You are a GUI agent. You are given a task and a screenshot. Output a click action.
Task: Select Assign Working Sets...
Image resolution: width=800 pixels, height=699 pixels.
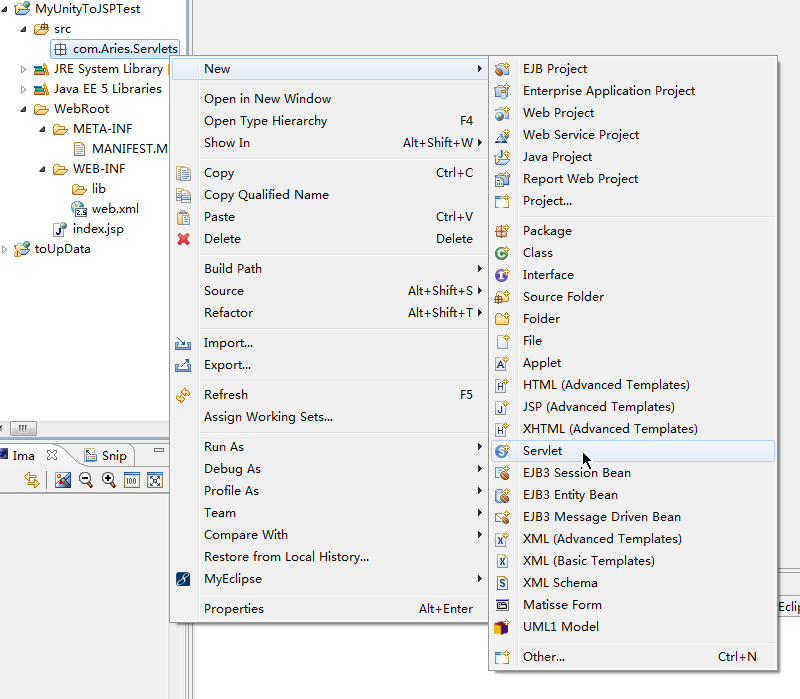pos(330,417)
